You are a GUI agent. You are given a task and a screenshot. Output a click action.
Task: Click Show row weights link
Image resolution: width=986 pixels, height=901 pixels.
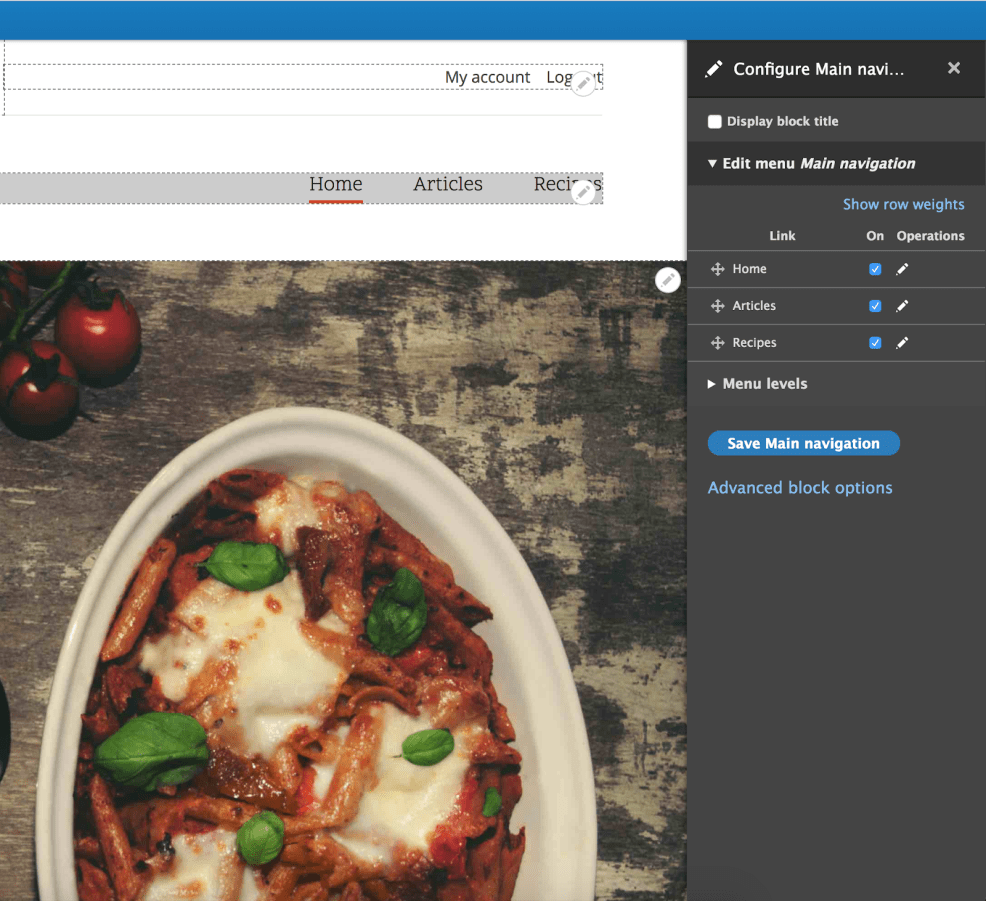(903, 204)
